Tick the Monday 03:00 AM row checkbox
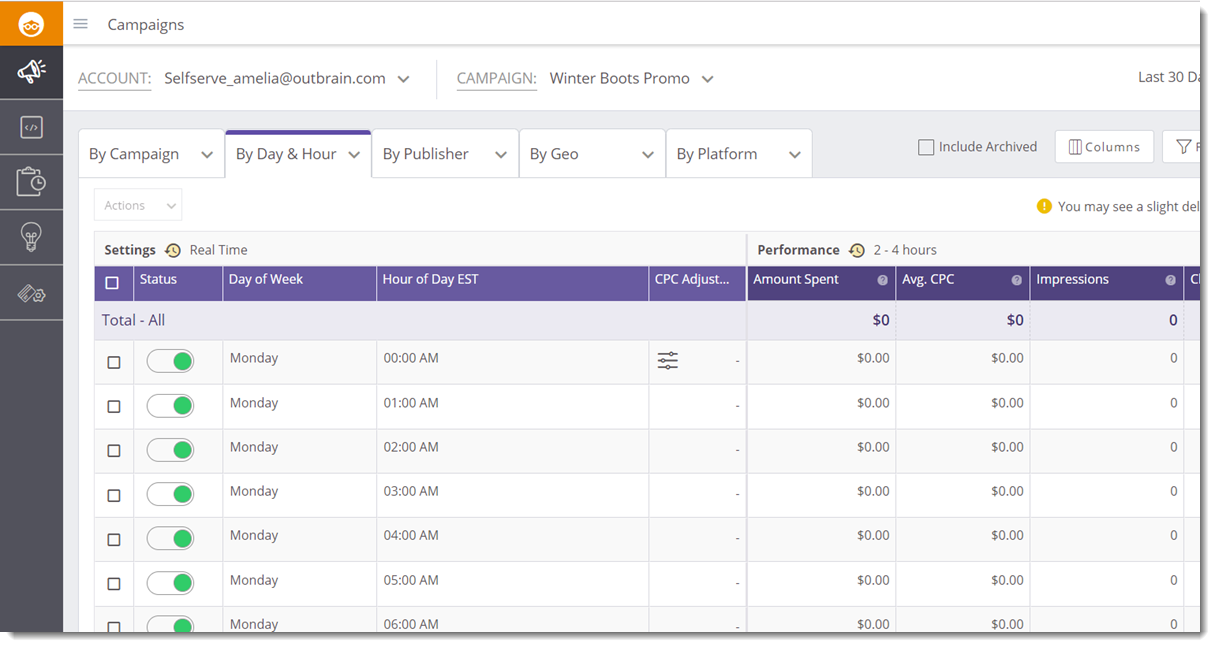1215x647 pixels. pos(114,495)
